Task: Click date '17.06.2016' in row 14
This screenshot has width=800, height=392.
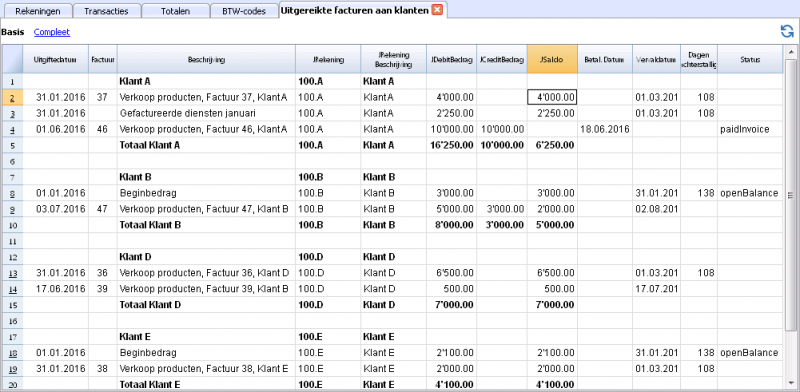Action: [61, 288]
